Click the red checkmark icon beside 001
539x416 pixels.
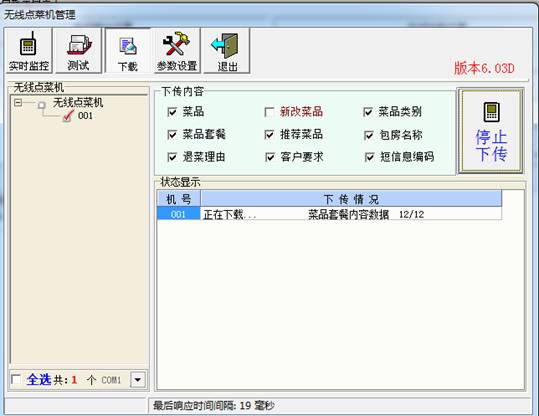click(68, 116)
